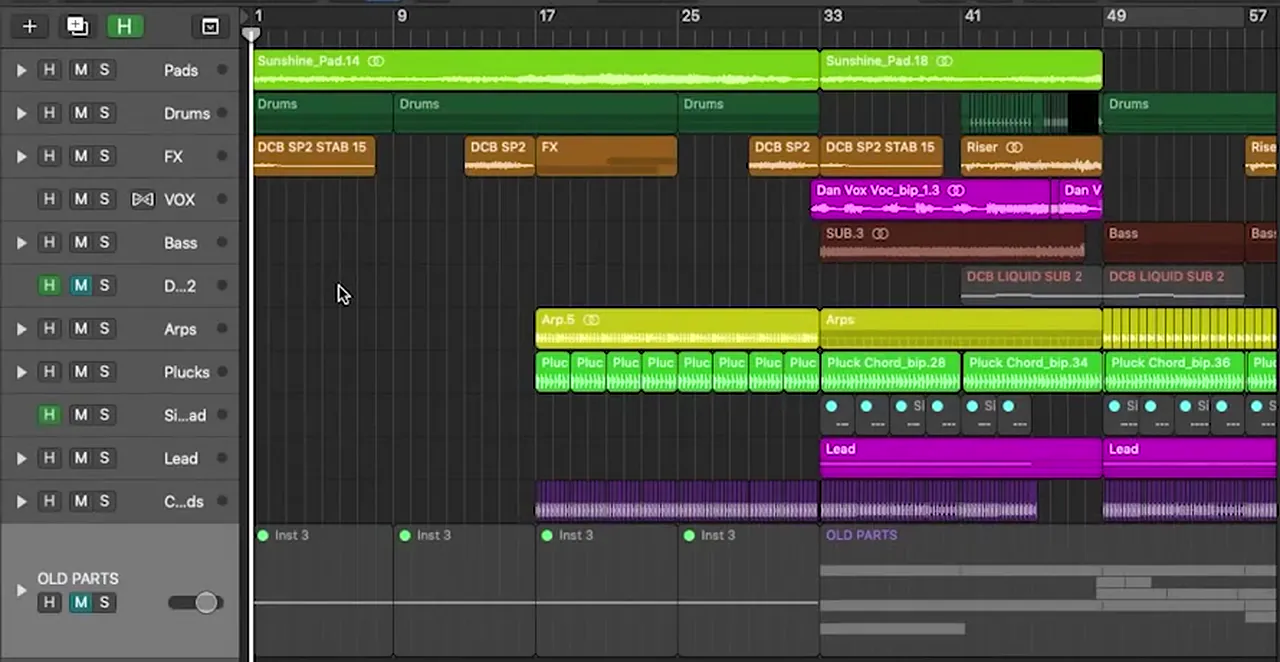Click the Pads track name label

(181, 71)
